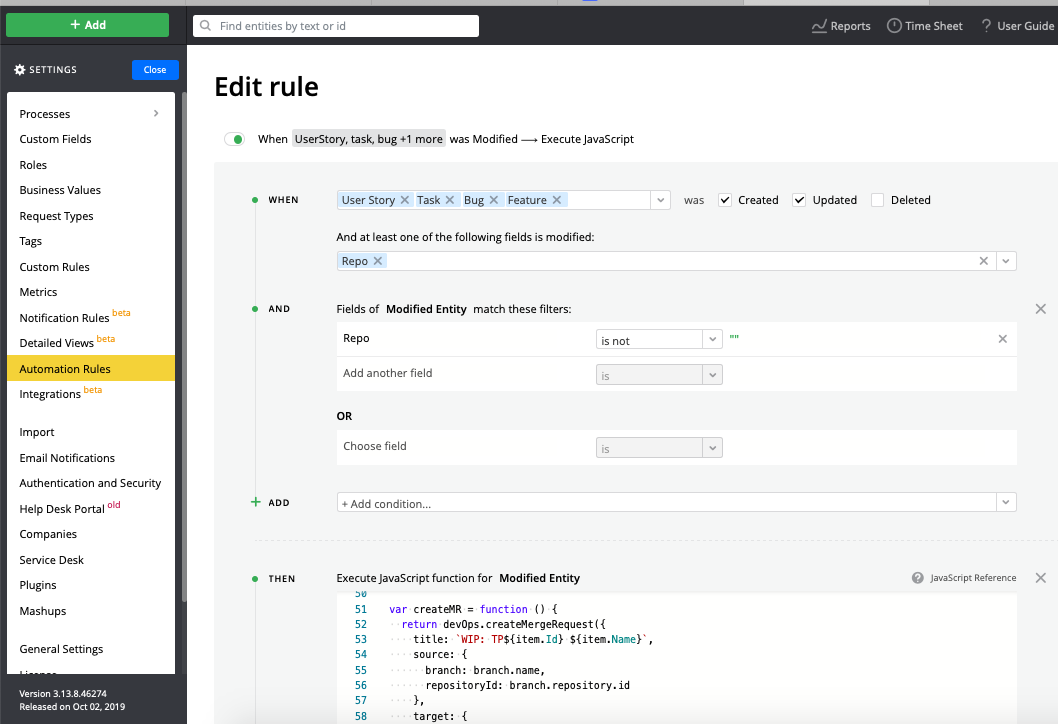Go to Custom Fields settings
The width and height of the screenshot is (1058, 724).
point(56,139)
